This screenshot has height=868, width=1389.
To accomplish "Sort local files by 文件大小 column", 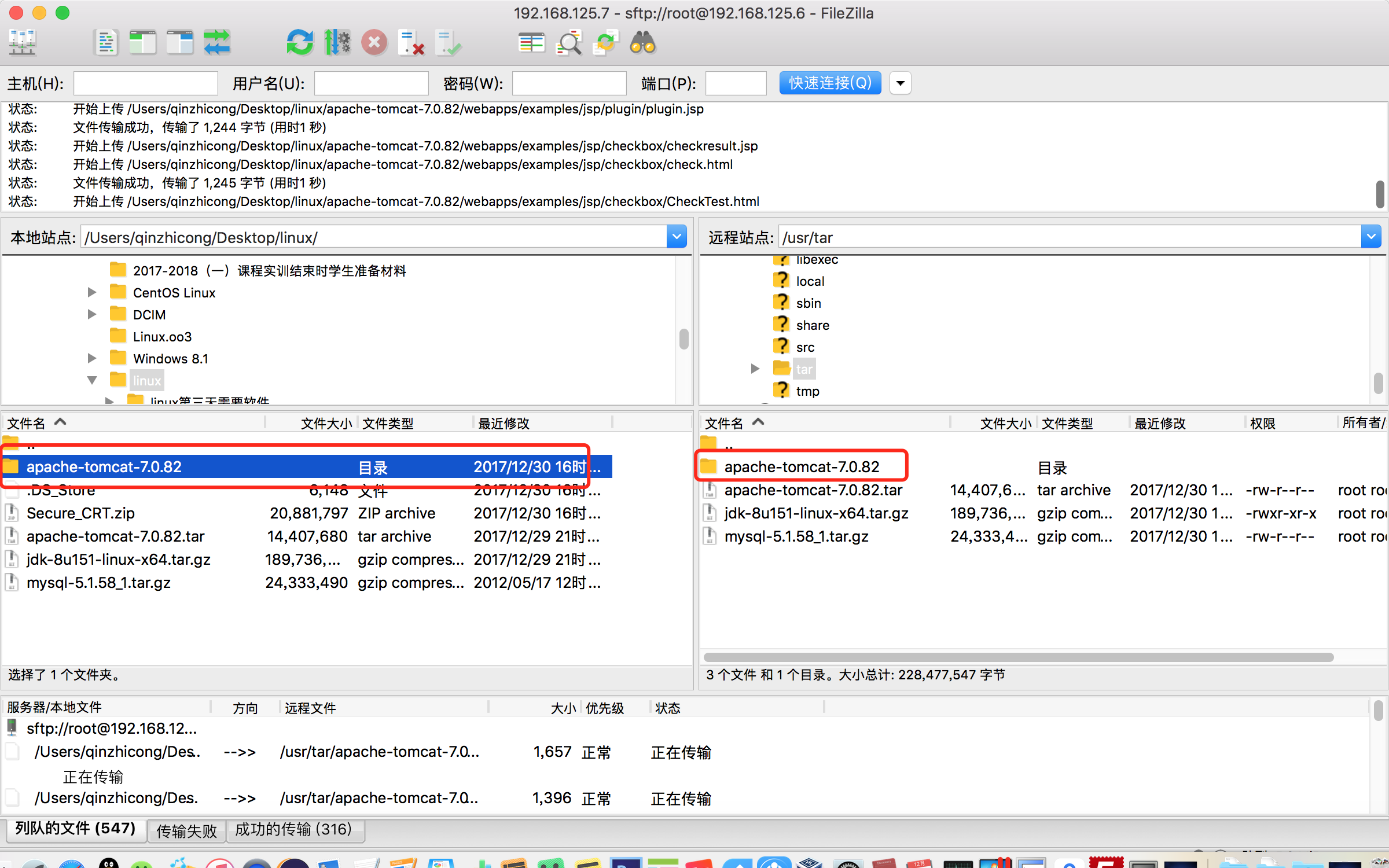I will tap(311, 423).
